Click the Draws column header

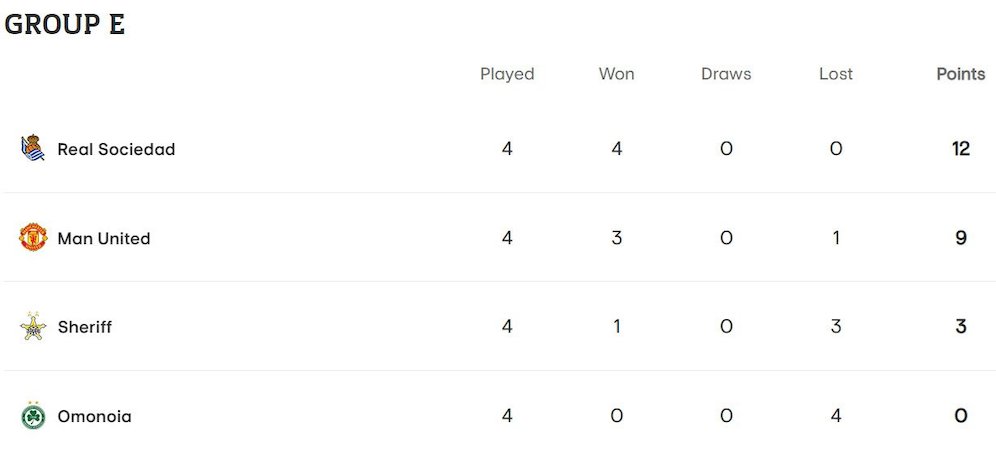(x=726, y=74)
